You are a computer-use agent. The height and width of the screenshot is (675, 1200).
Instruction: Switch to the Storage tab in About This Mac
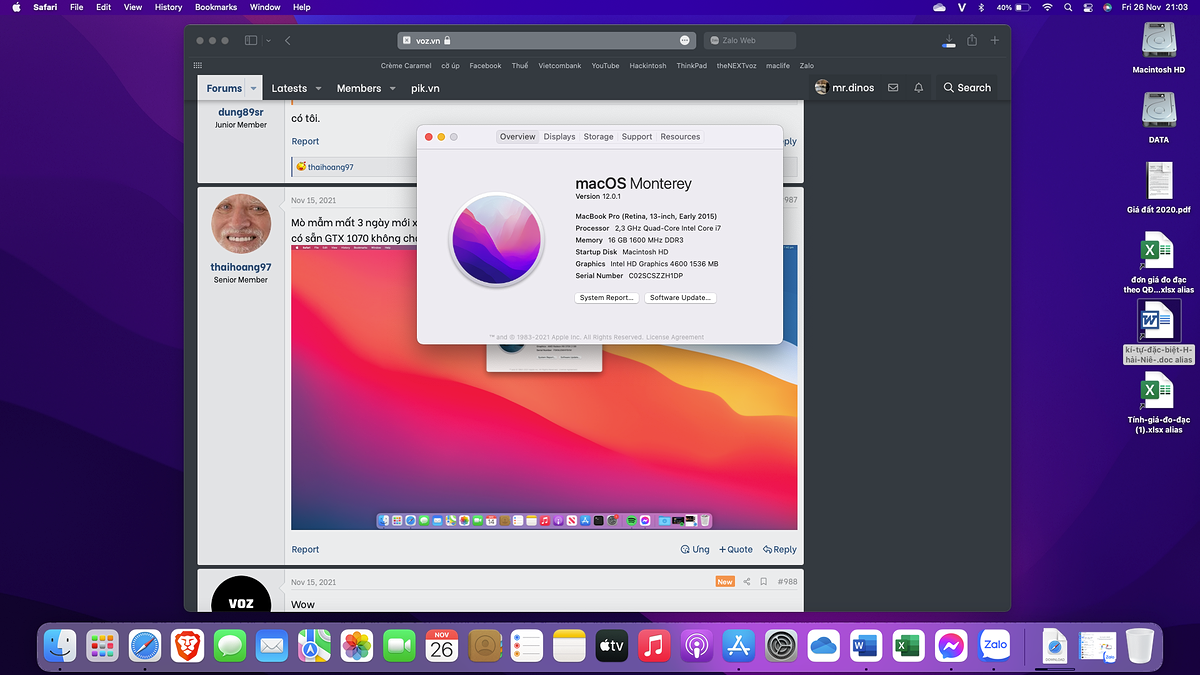click(x=598, y=137)
